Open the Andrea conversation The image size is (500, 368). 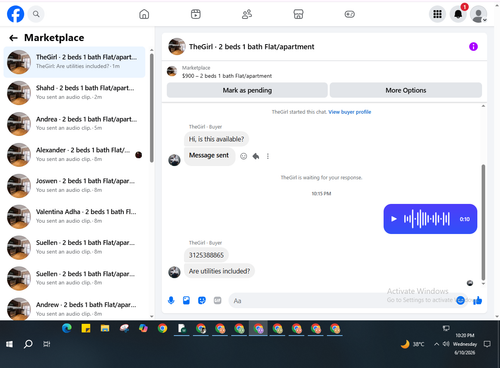(x=74, y=124)
